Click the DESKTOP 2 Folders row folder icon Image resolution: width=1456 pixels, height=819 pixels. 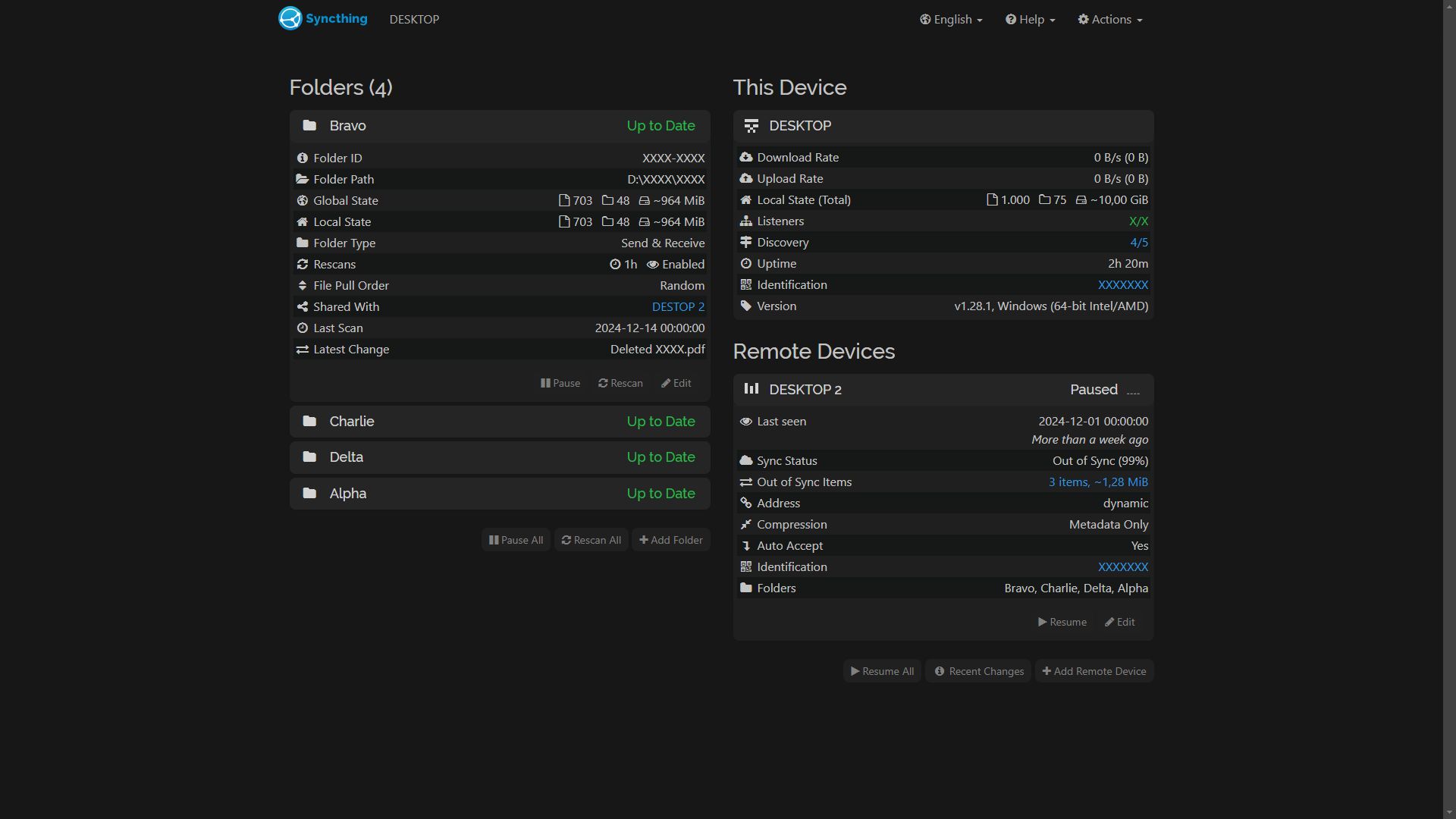tap(746, 588)
